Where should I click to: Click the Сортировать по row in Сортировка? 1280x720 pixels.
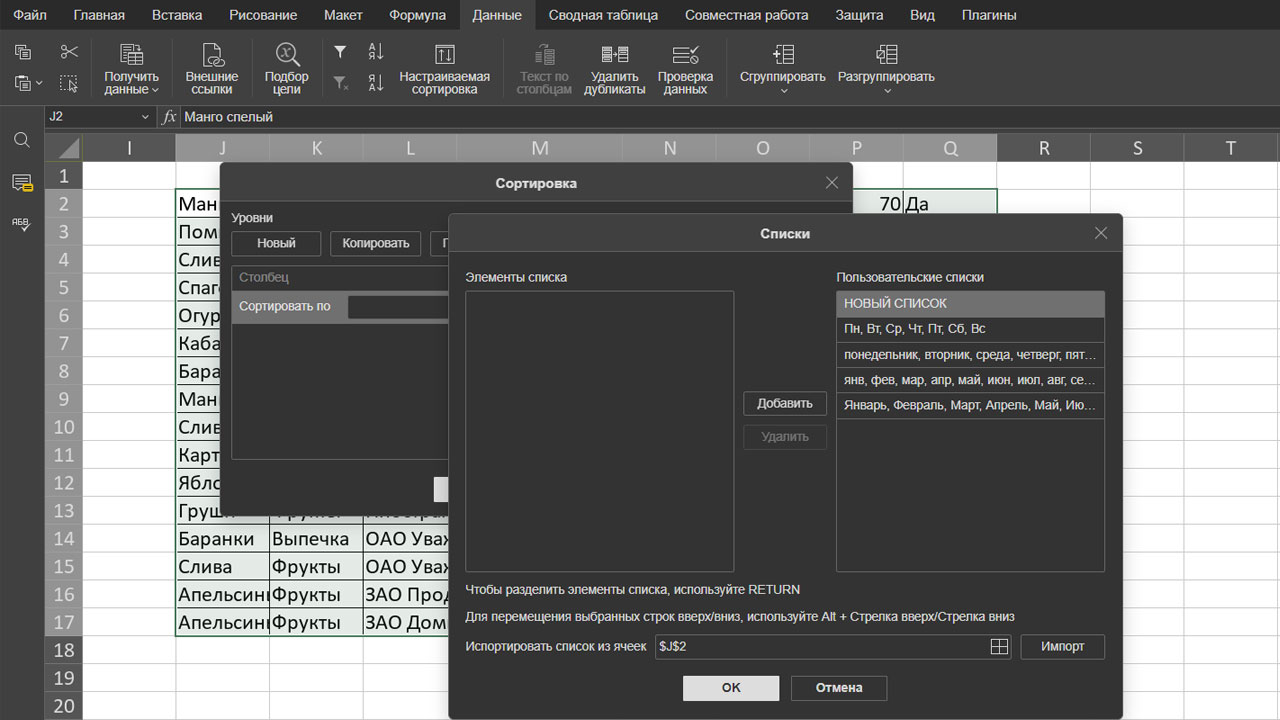pos(340,307)
